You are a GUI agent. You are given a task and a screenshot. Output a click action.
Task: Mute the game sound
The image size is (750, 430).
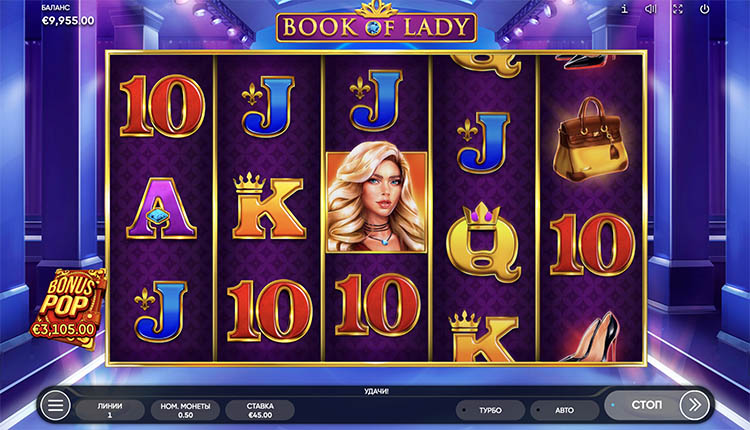click(651, 9)
